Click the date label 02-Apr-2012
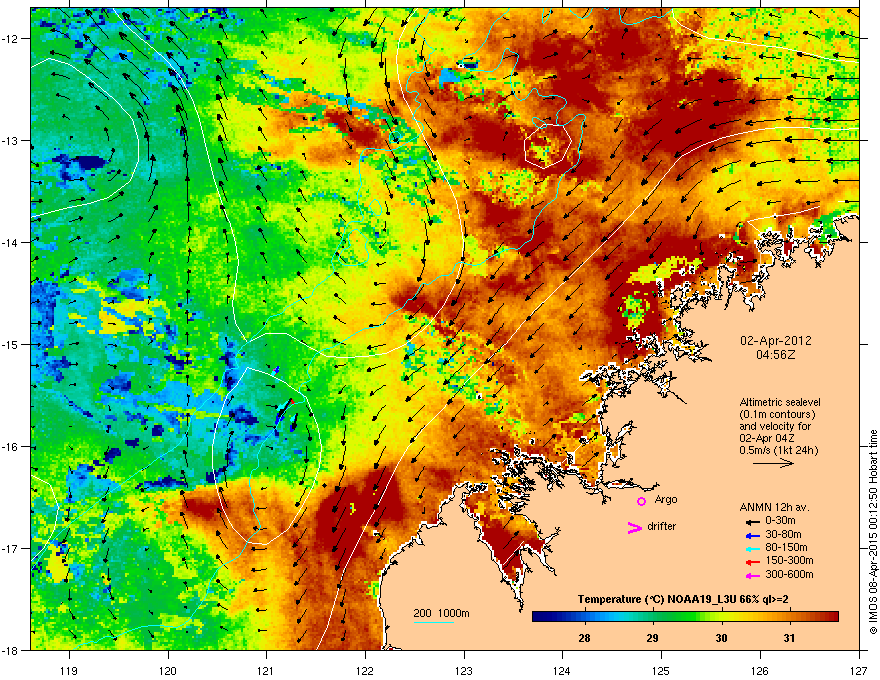Screen dimensions: 880x680 coord(776,341)
